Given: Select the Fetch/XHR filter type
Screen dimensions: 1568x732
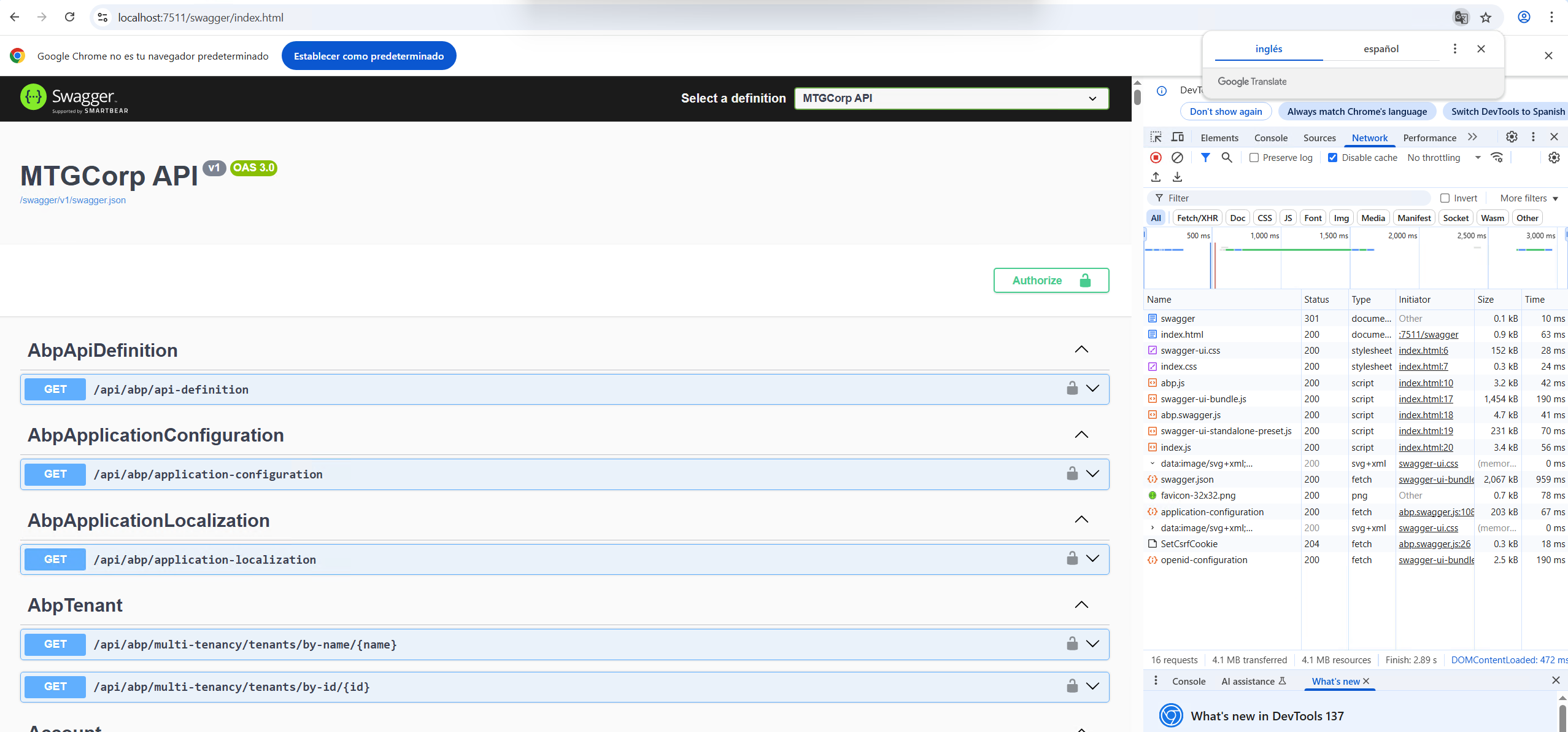Looking at the screenshot, I should [x=1197, y=218].
